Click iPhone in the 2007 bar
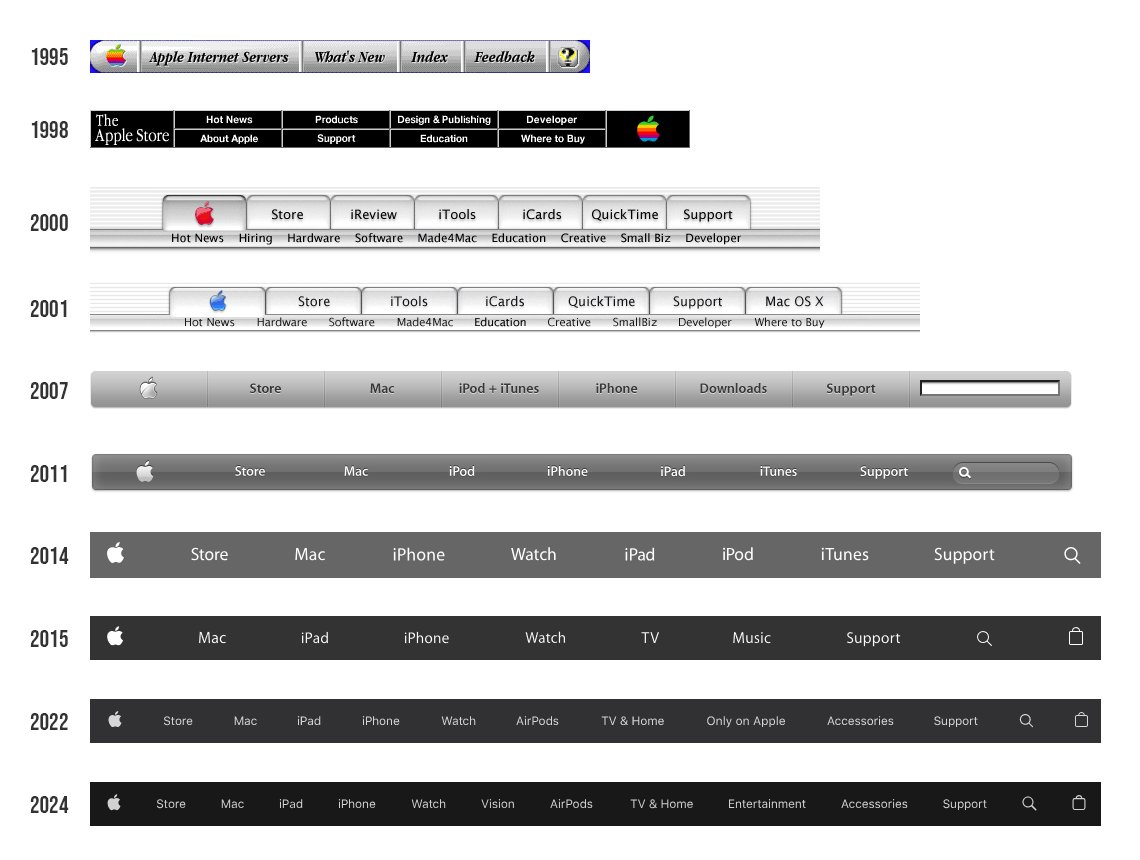The height and width of the screenshot is (860, 1140). pos(617,388)
